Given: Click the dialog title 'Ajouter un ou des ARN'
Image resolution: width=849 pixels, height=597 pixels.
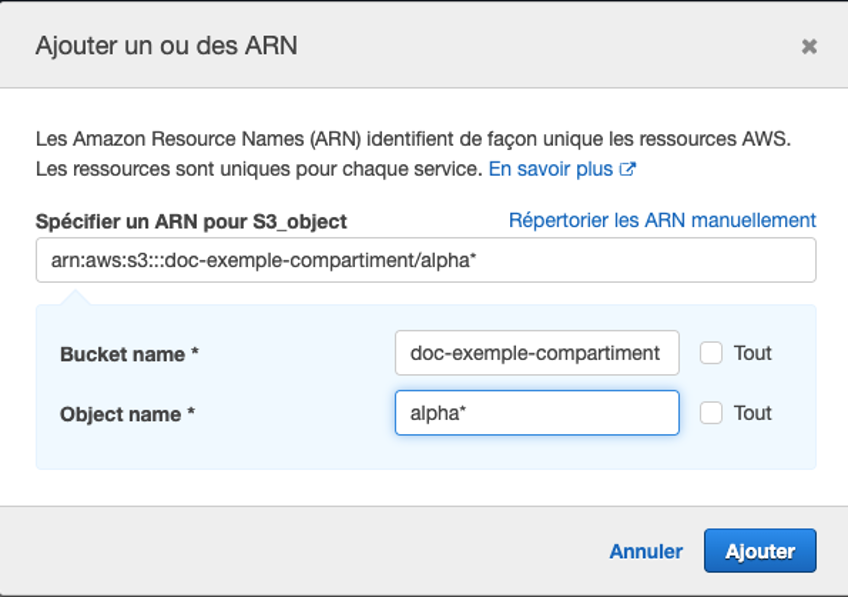Looking at the screenshot, I should (x=166, y=45).
